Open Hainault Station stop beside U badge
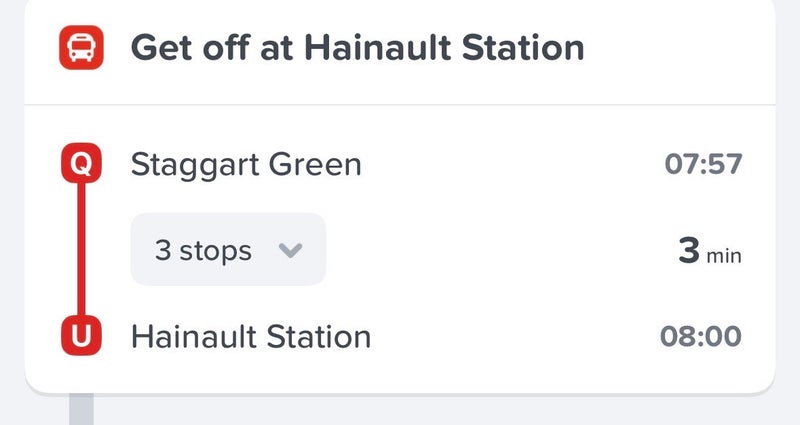Image resolution: width=800 pixels, height=425 pixels. [x=251, y=337]
